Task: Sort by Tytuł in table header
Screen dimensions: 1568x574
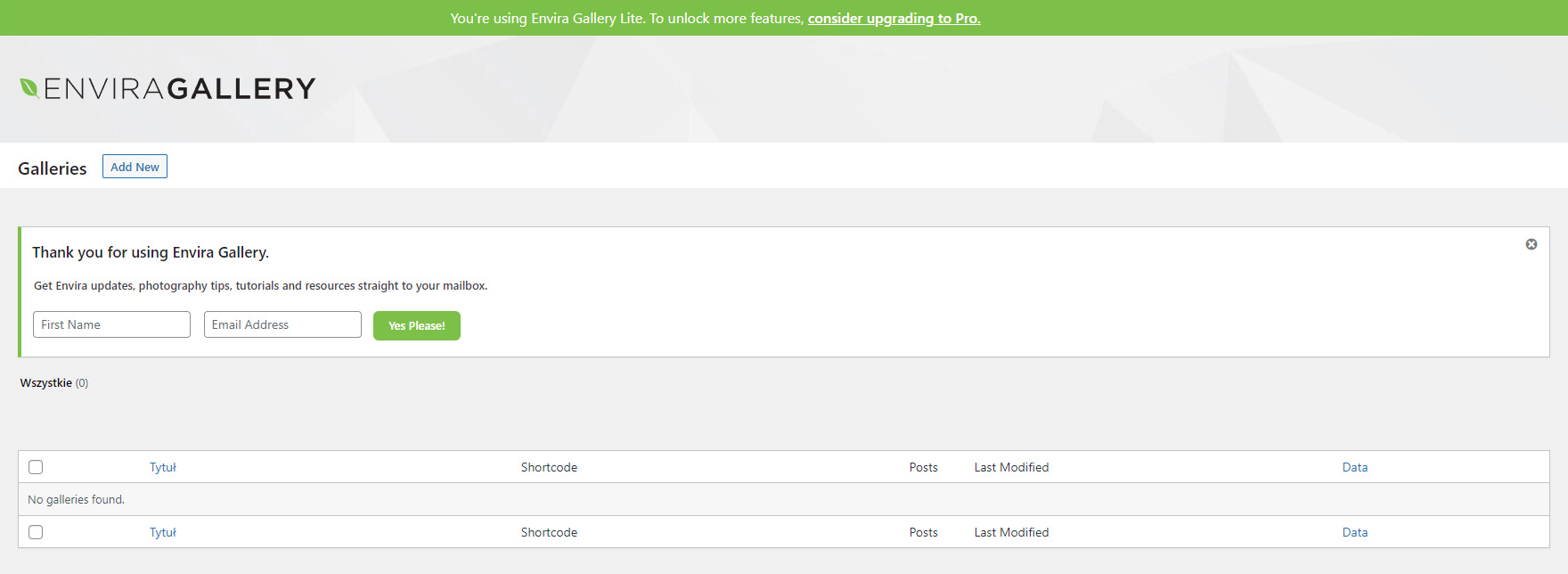Action: (163, 467)
